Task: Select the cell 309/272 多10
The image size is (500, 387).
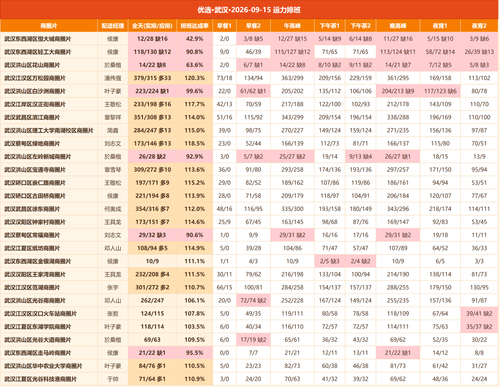Action: (152, 169)
